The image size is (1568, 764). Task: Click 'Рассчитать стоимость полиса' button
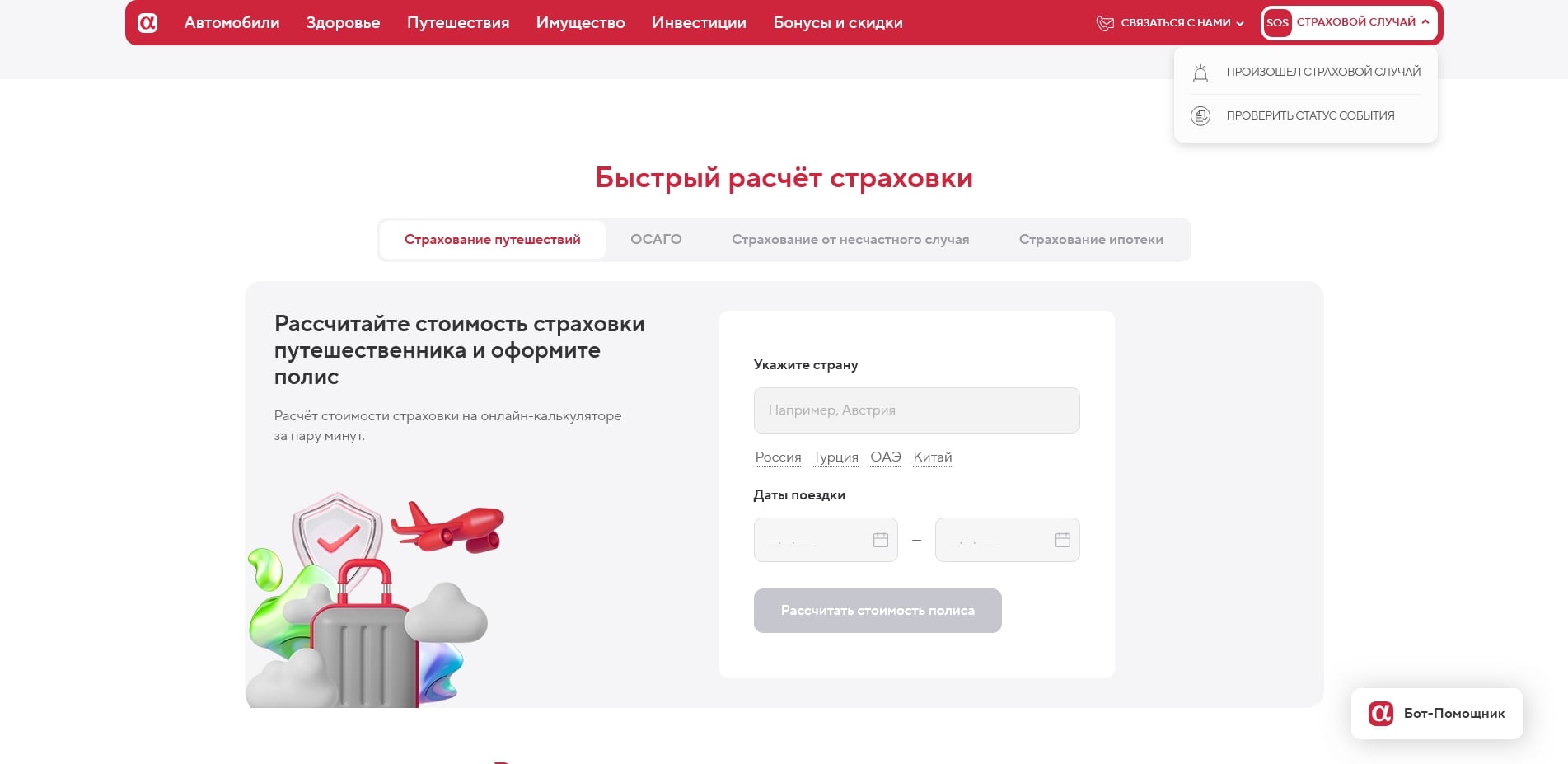(x=877, y=611)
